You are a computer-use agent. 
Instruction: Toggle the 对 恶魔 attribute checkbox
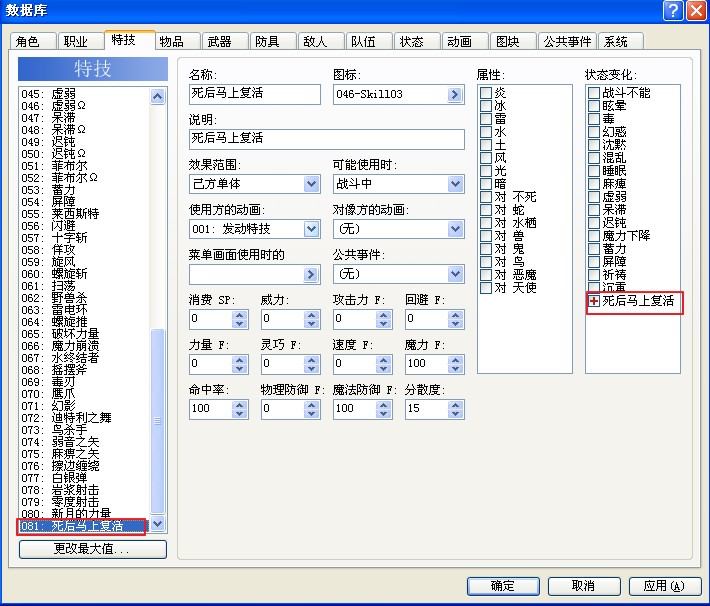[x=486, y=274]
